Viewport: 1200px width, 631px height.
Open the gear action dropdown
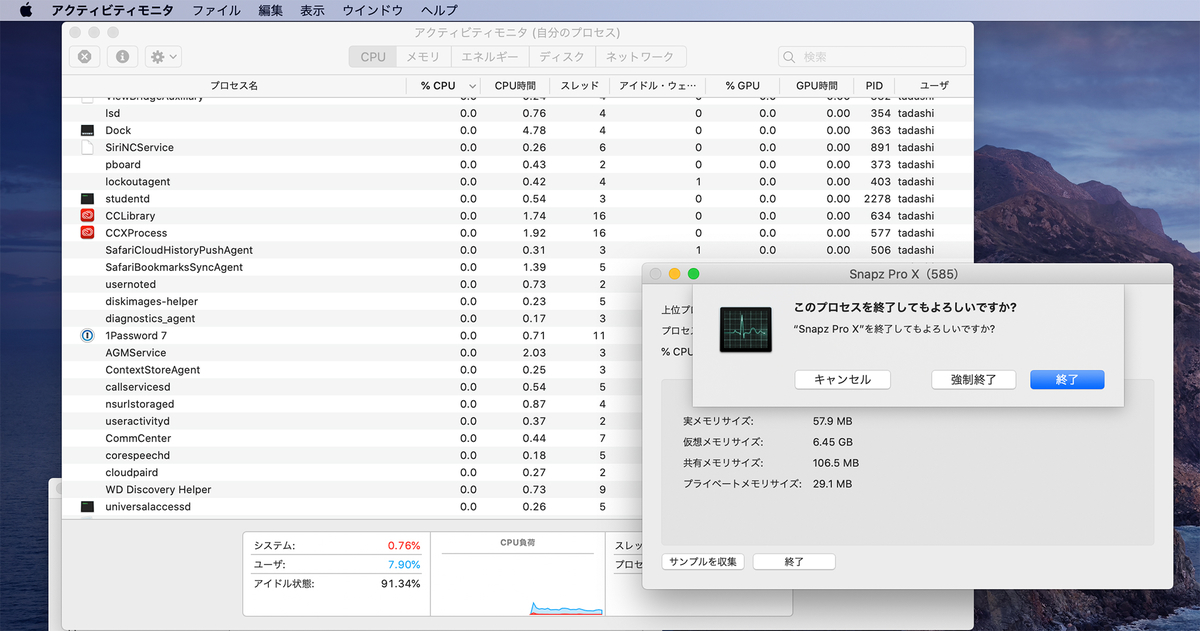163,57
